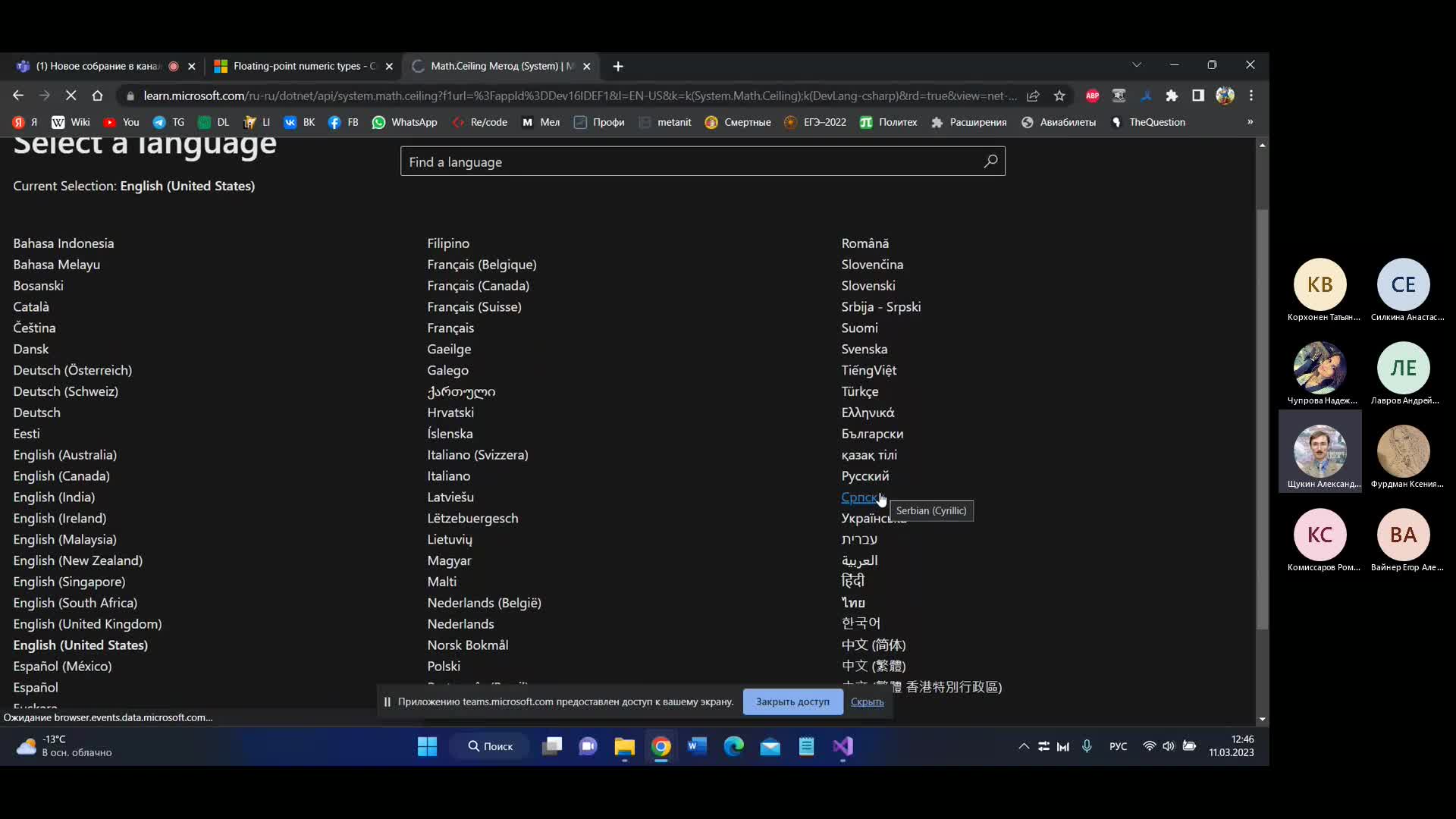
Task: Click the page vertical scrollbar
Action: coord(1262,419)
